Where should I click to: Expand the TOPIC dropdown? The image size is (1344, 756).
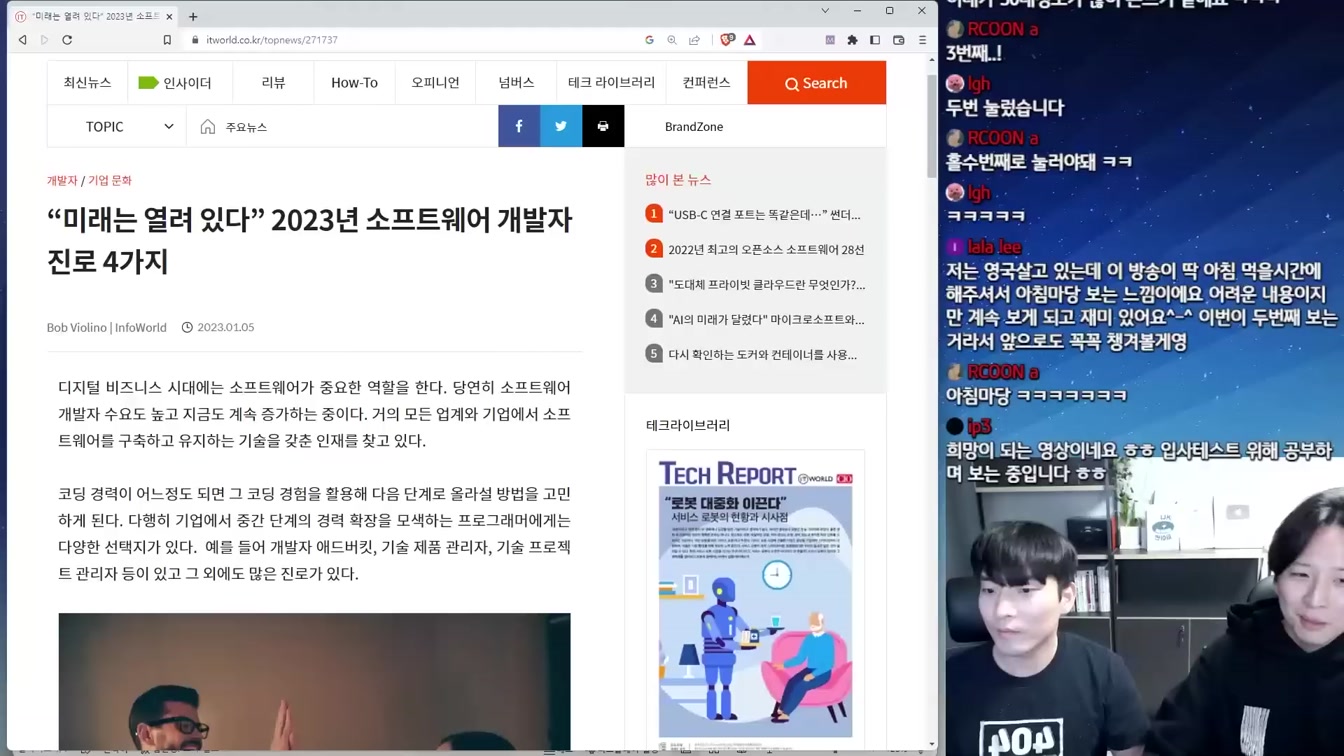(117, 127)
